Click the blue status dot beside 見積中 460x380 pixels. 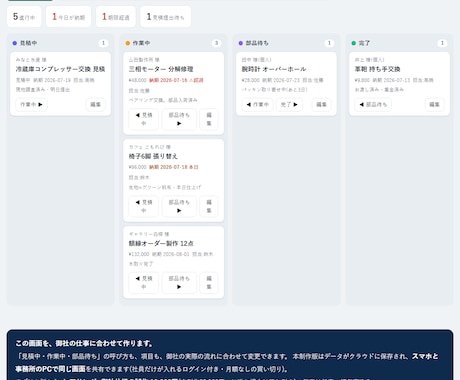(x=15, y=43)
